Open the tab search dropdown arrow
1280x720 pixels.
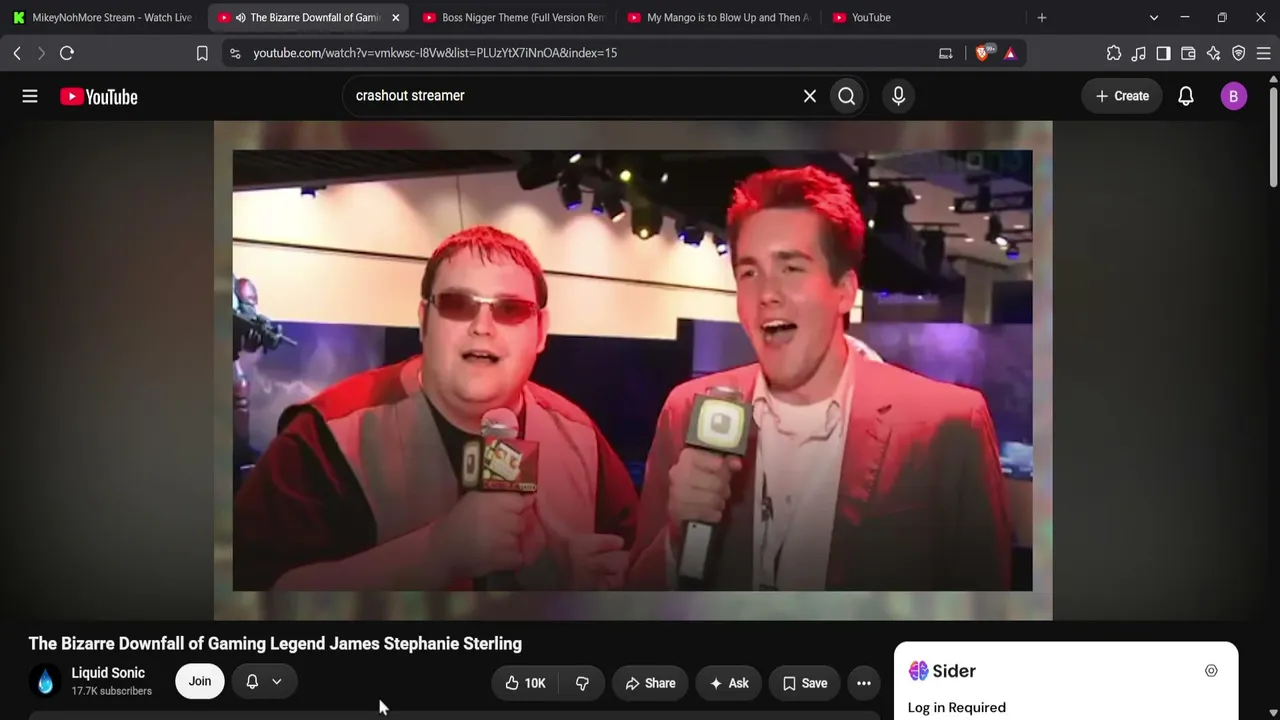[1154, 18]
